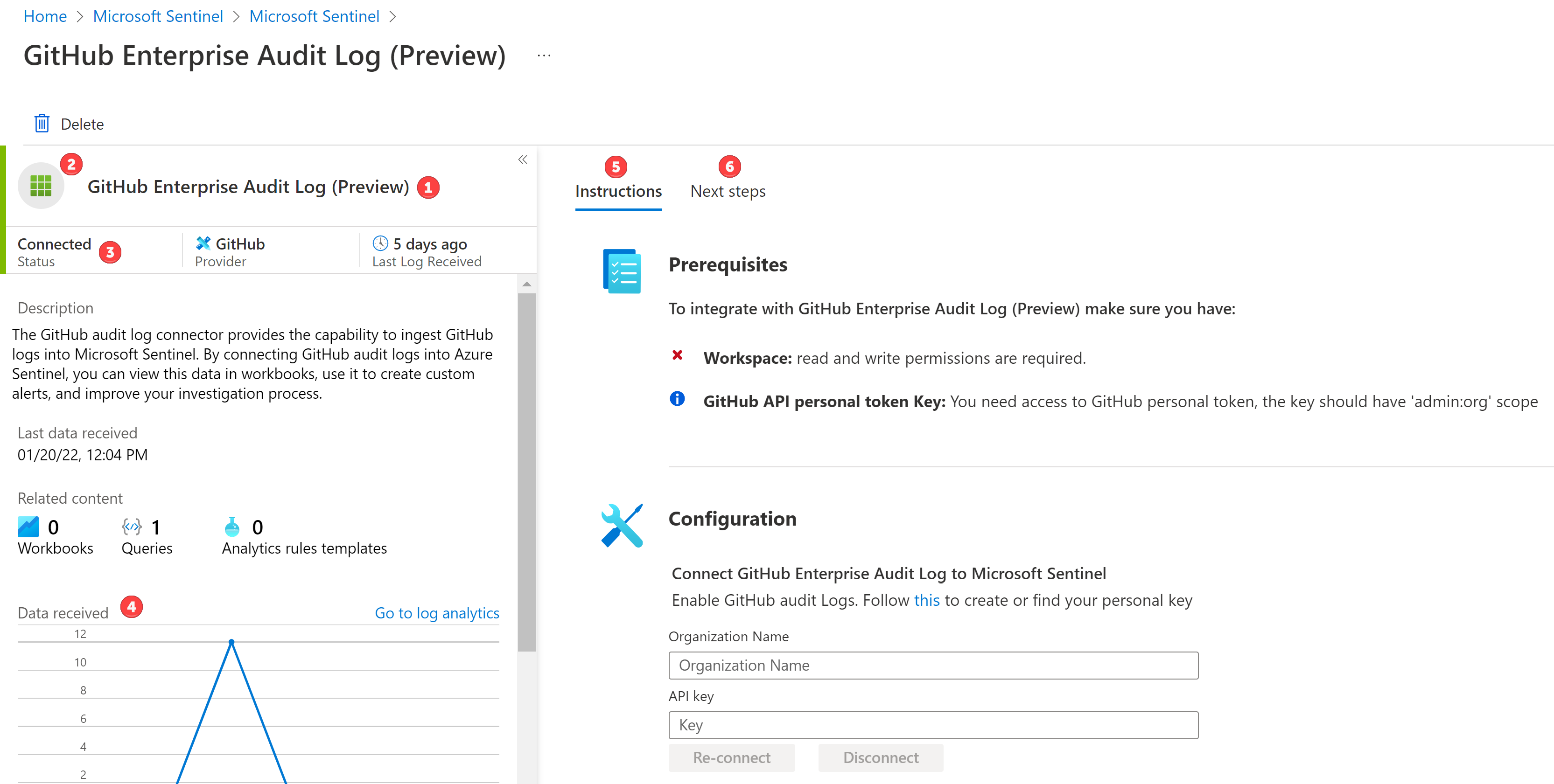This screenshot has width=1554, height=784.
Task: Click the API Key input field
Action: click(x=934, y=725)
